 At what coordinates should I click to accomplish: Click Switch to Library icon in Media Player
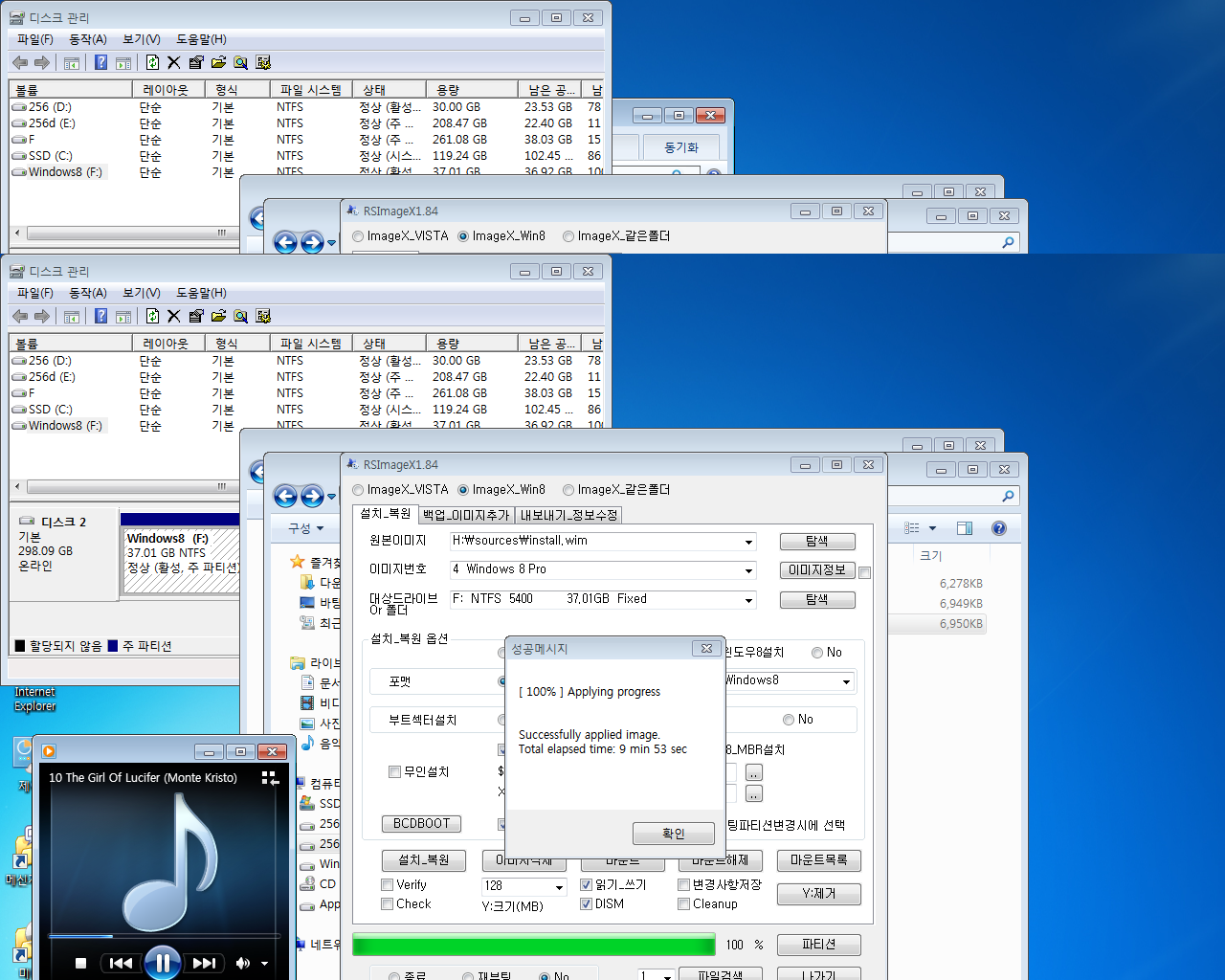click(x=270, y=778)
